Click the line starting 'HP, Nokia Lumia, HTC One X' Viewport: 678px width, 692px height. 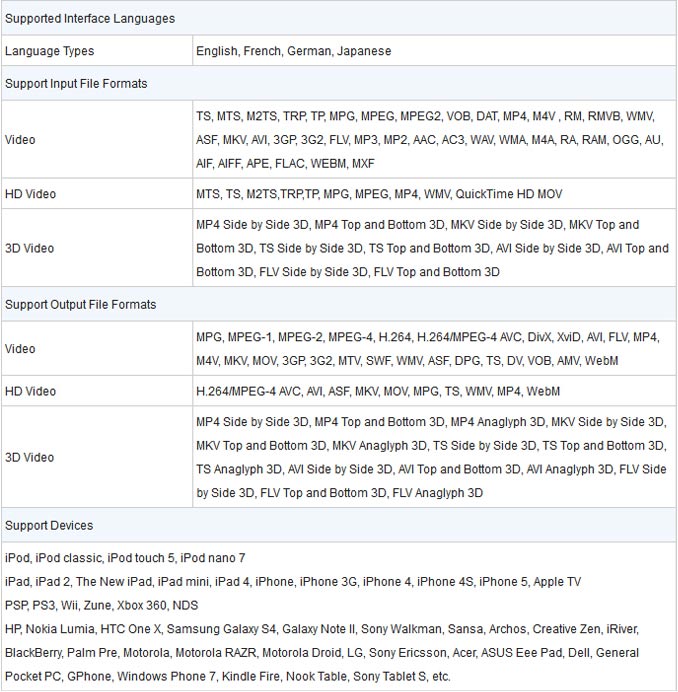[322, 629]
